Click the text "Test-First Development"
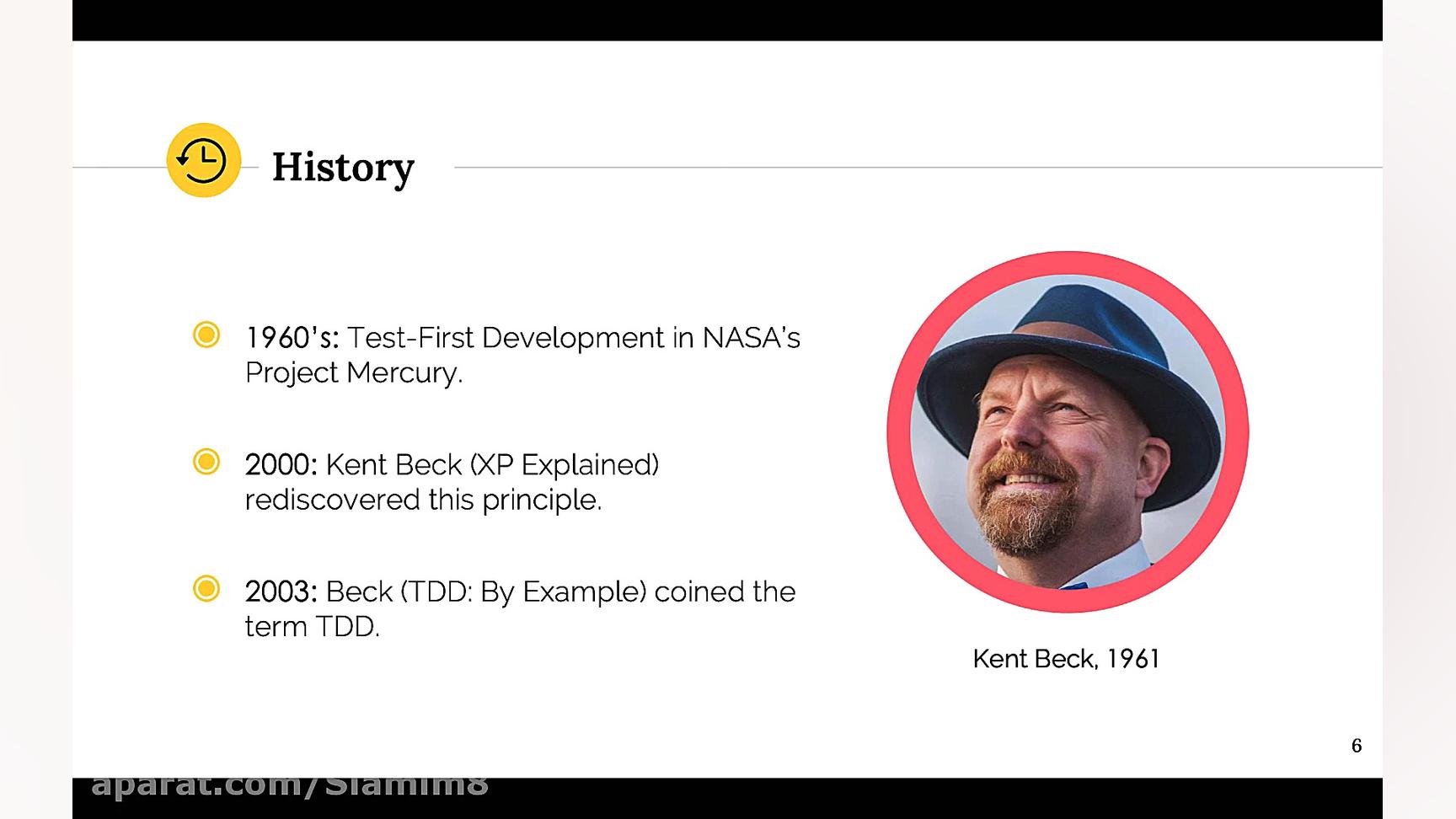The image size is (1456, 819). pos(506,338)
